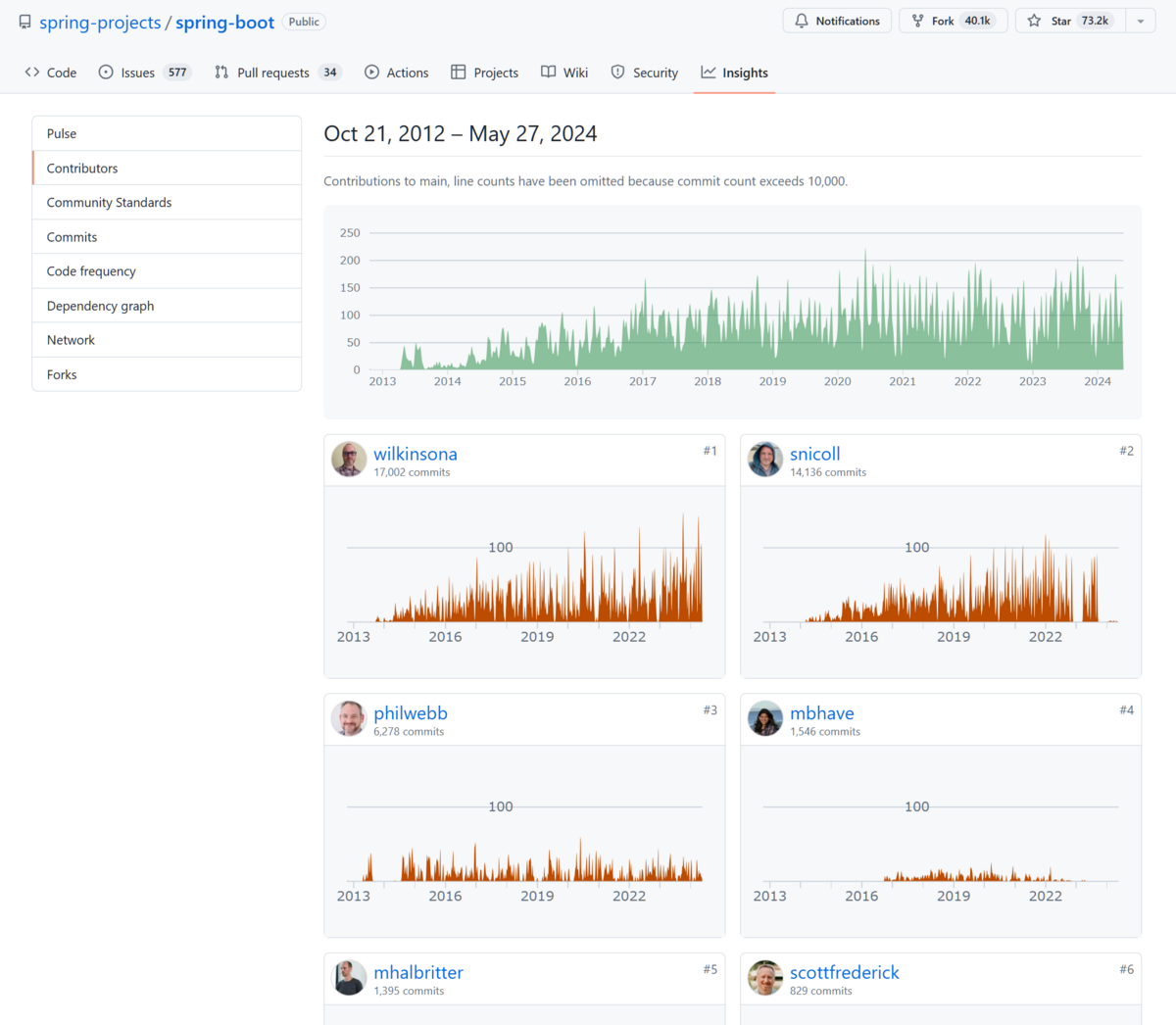Click philwebb's avatar image

349,718
